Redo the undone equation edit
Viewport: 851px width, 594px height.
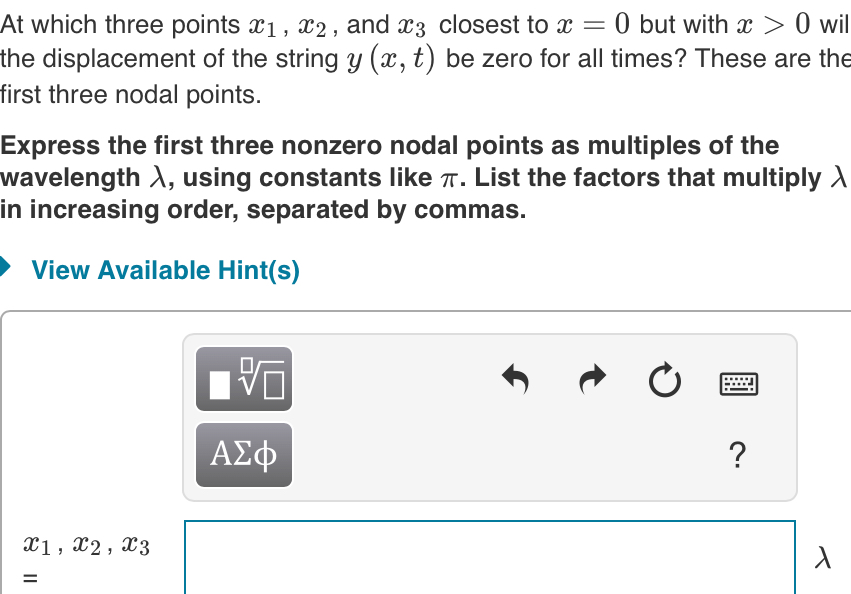591,380
